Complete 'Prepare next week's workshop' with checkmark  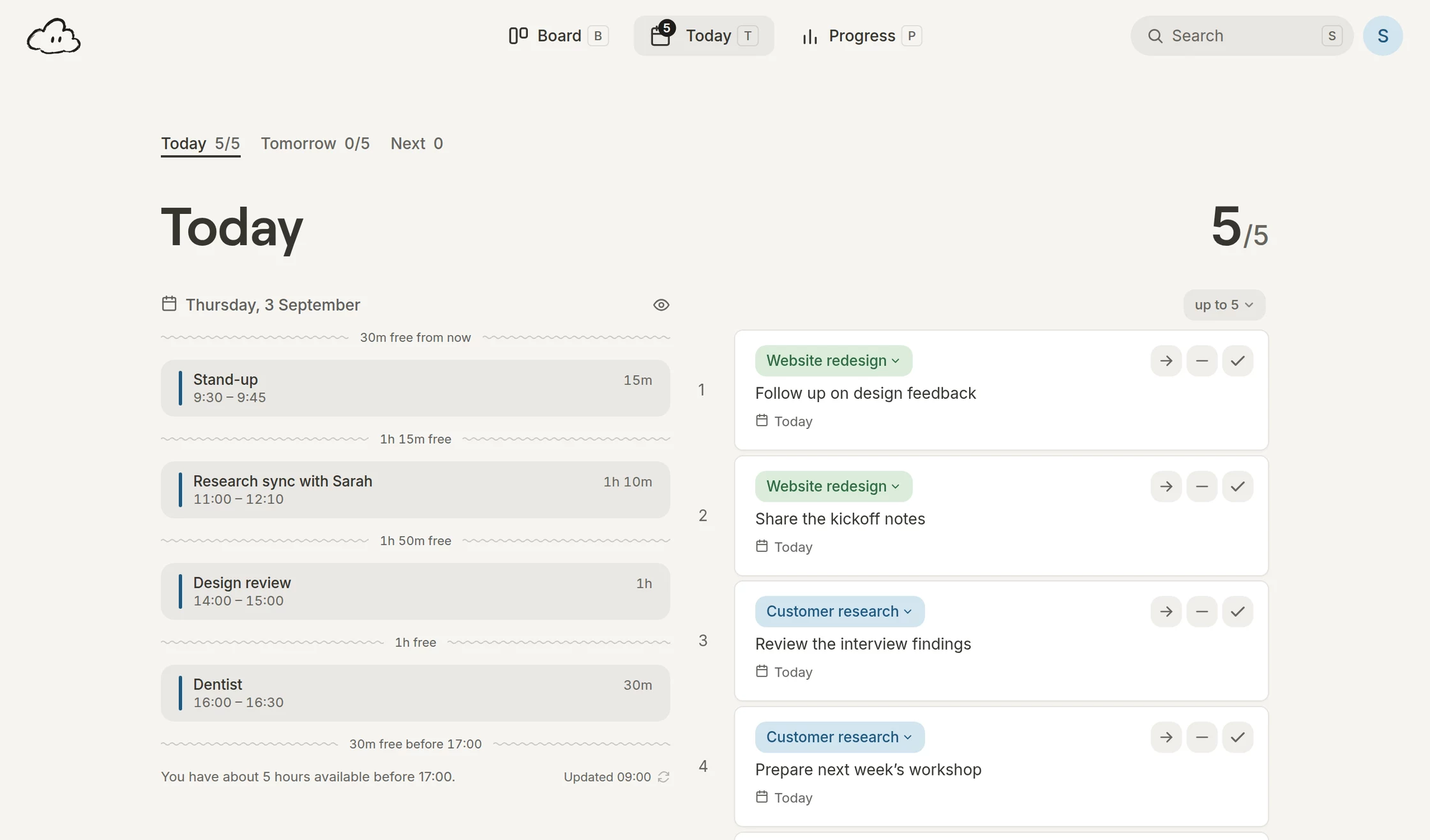1237,737
